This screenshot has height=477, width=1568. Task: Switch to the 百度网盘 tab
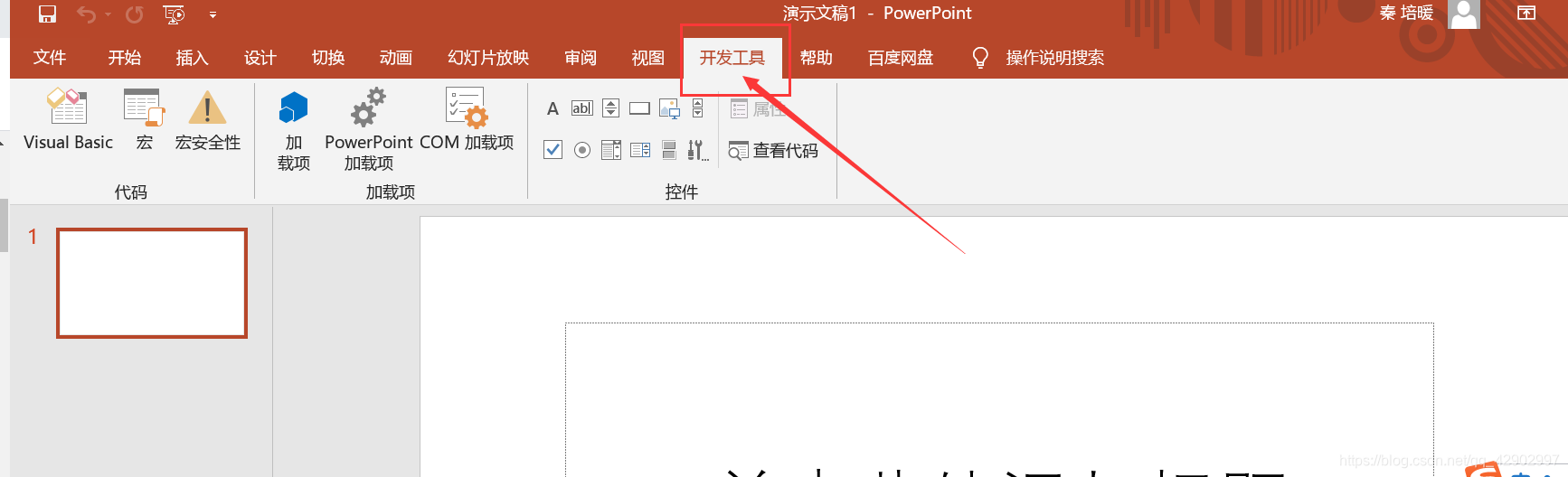point(901,58)
